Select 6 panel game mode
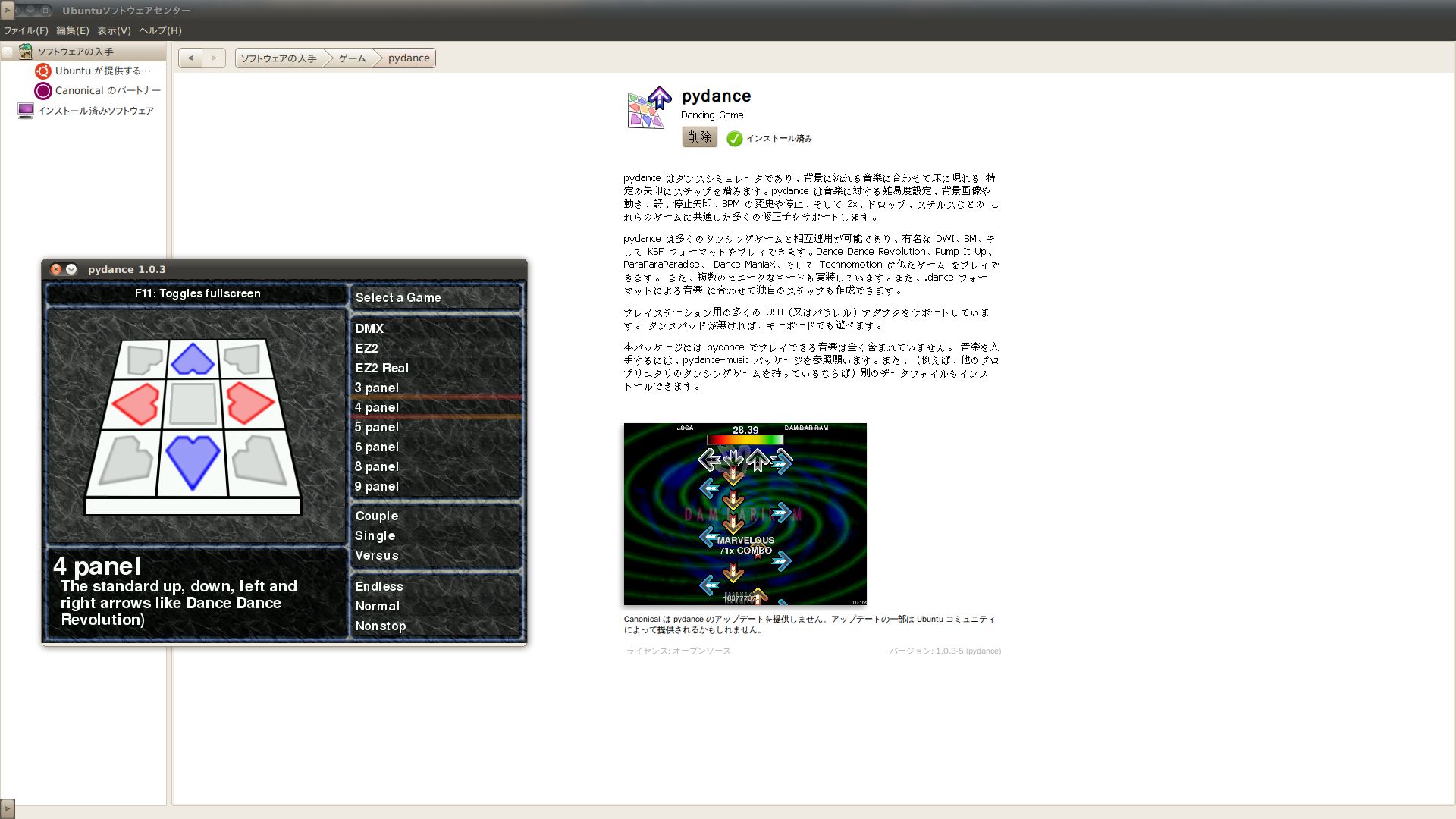This screenshot has width=1456, height=819. click(377, 447)
